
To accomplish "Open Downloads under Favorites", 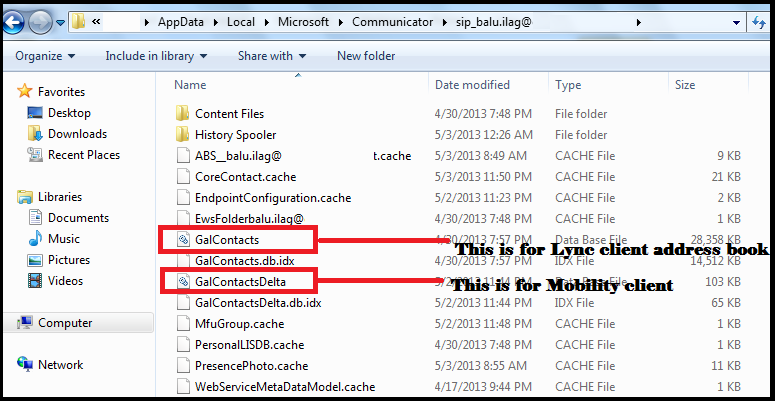I will tap(77, 134).
